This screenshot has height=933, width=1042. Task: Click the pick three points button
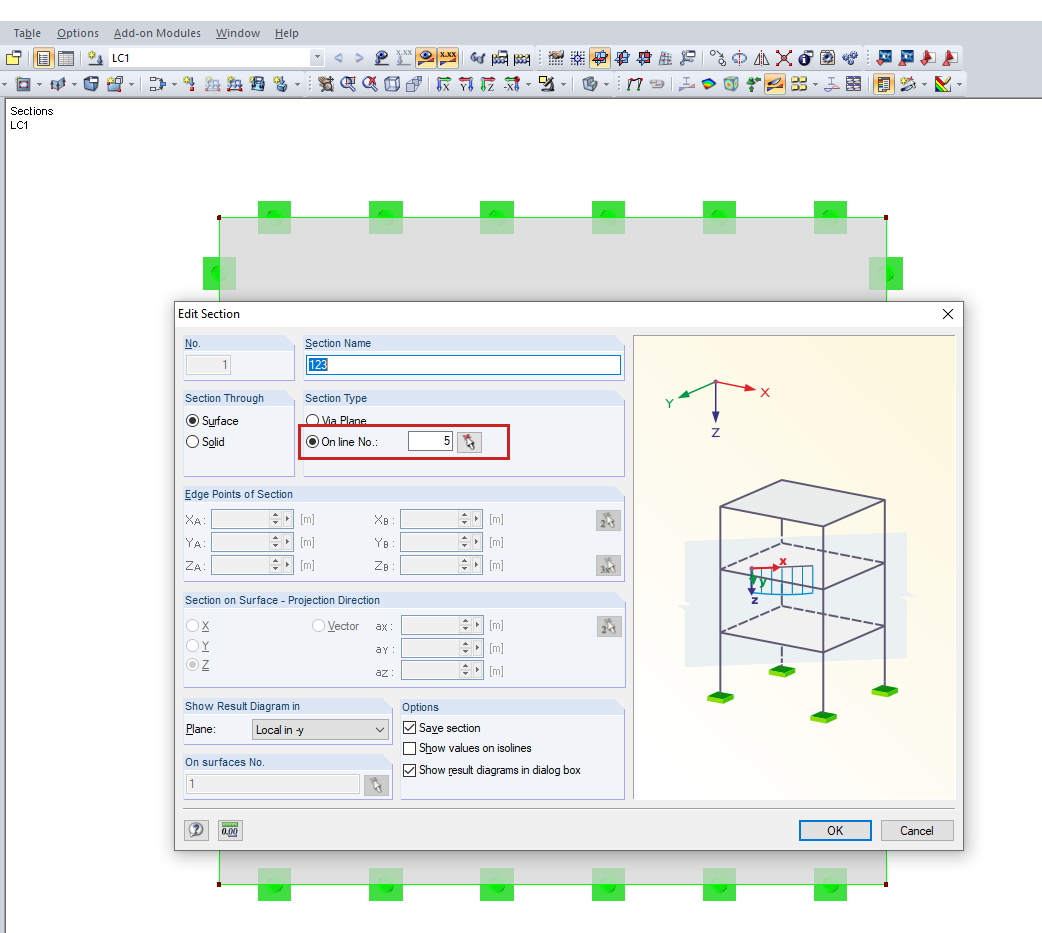pyautogui.click(x=608, y=566)
